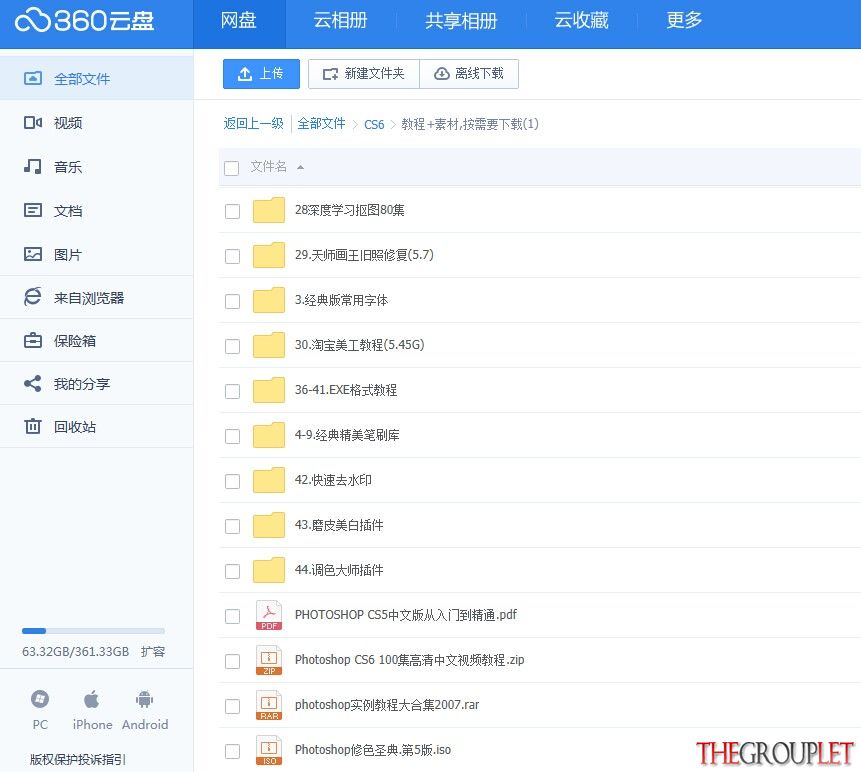Image resolution: width=861 pixels, height=772 pixels.
Task: Click the 回收站 trash icon
Action: coord(33,427)
